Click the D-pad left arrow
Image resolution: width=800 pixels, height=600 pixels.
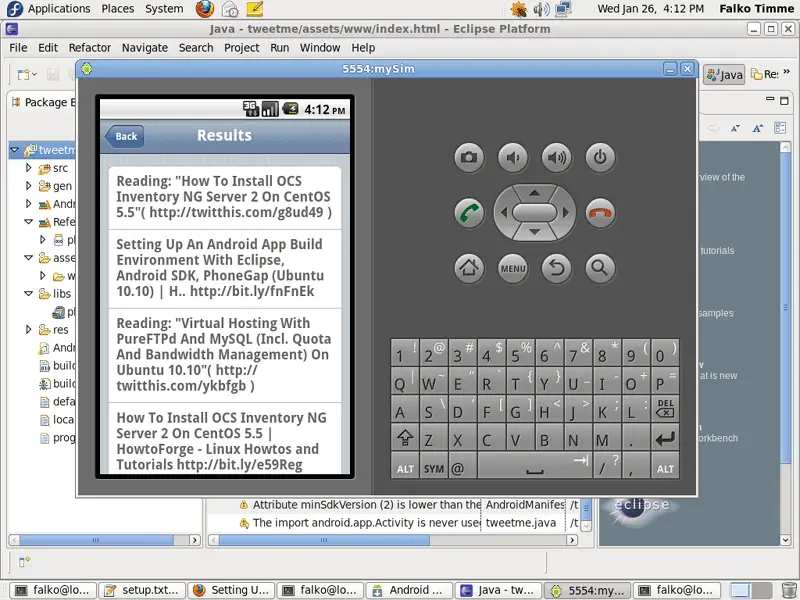click(504, 213)
